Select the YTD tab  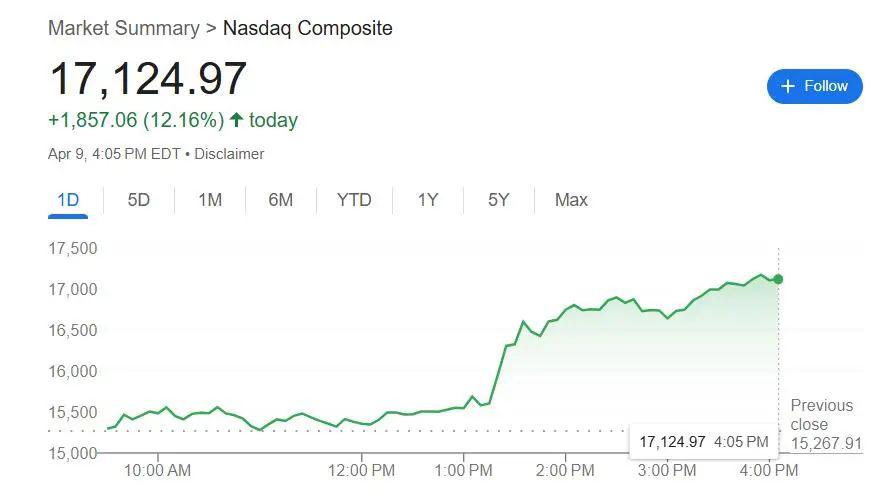click(354, 200)
